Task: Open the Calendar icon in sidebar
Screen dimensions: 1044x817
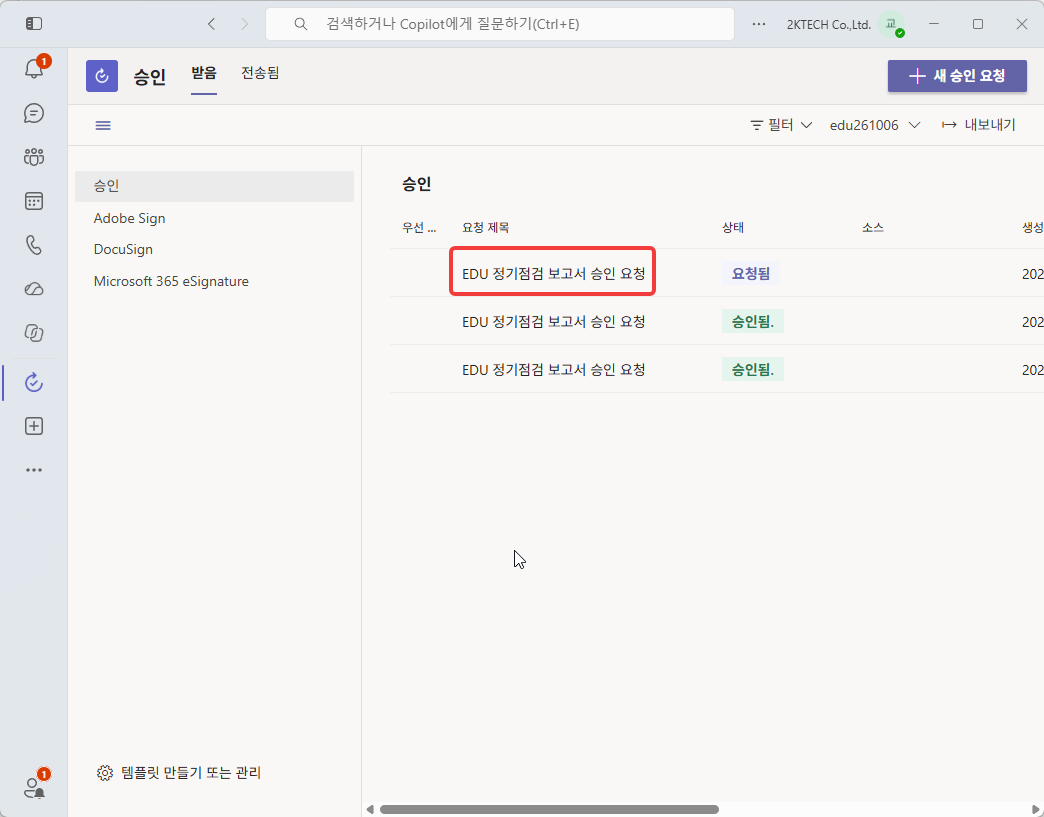Action: [x=34, y=201]
